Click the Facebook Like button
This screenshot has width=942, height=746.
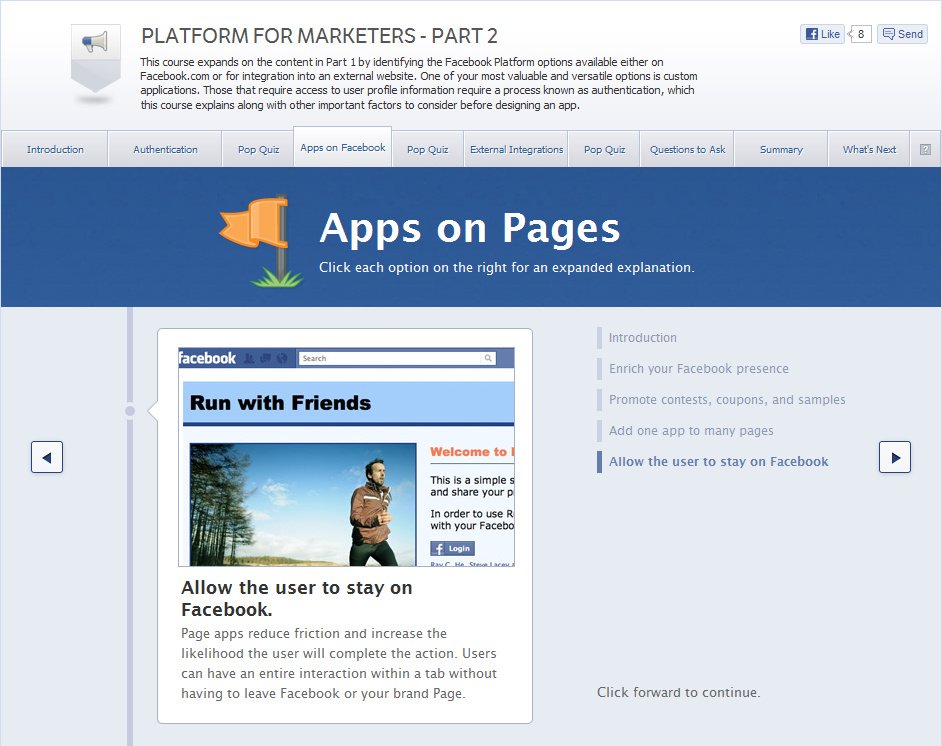tap(822, 34)
